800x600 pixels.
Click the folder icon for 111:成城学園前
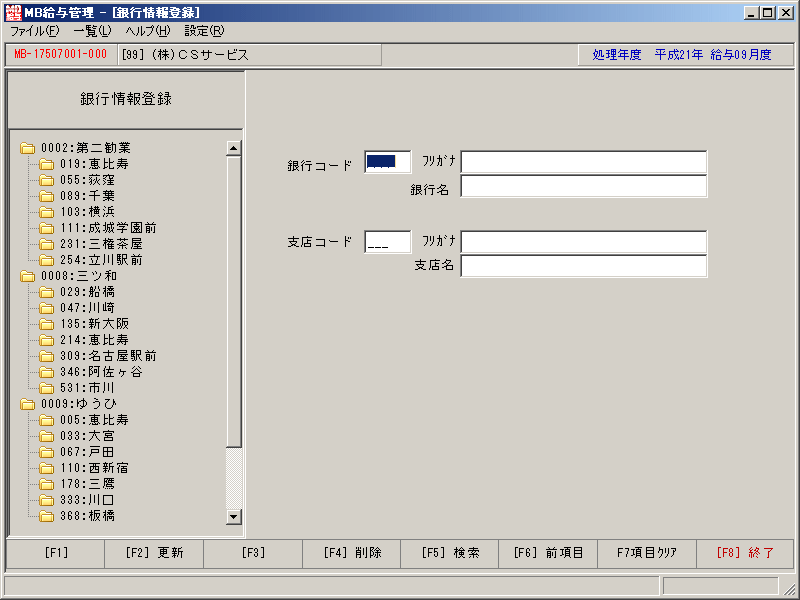(x=46, y=229)
